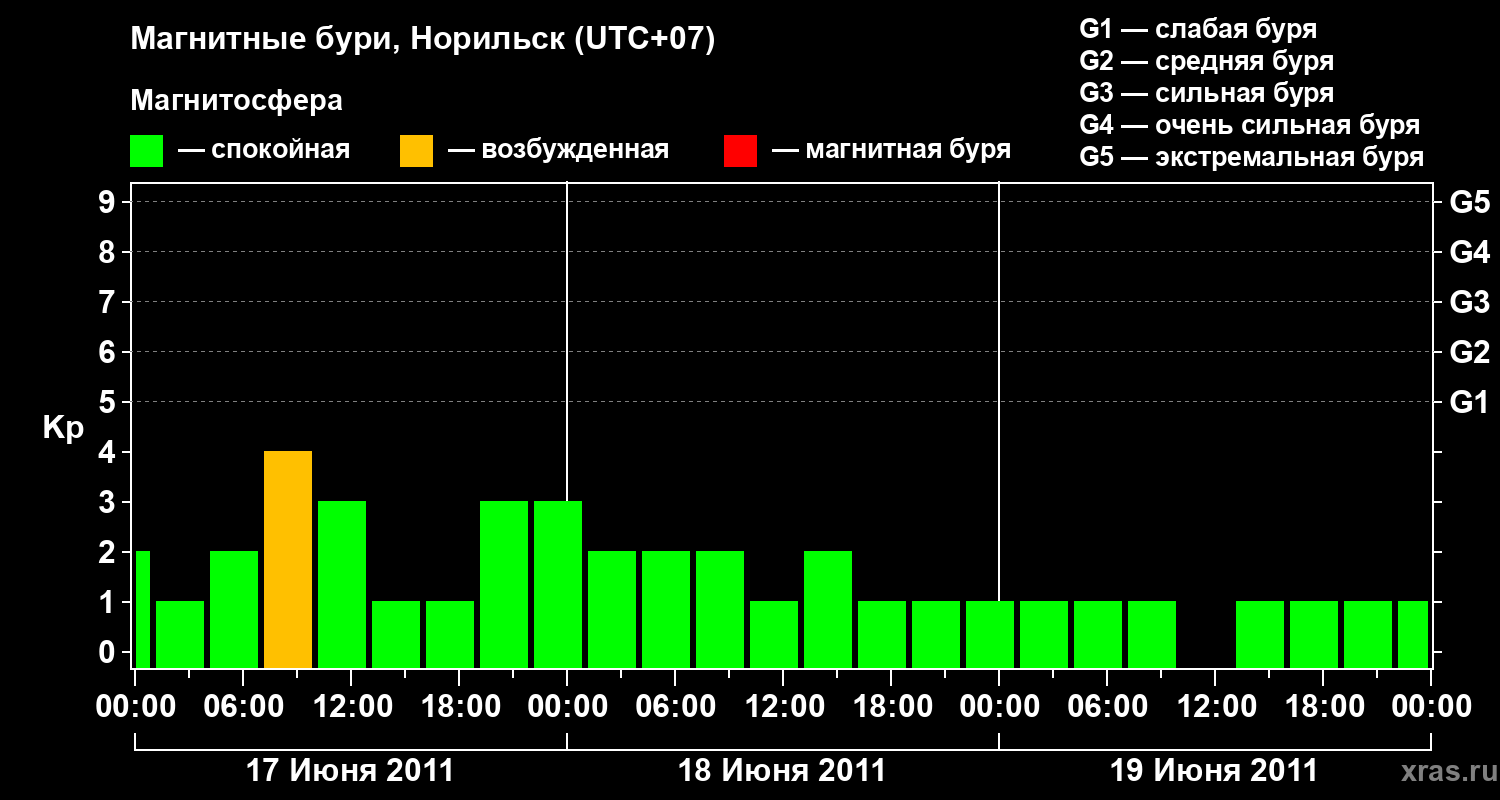Viewport: 1500px width, 800px height.
Task: Click the 'Магнитосфера' legend heading
Action: [236, 101]
